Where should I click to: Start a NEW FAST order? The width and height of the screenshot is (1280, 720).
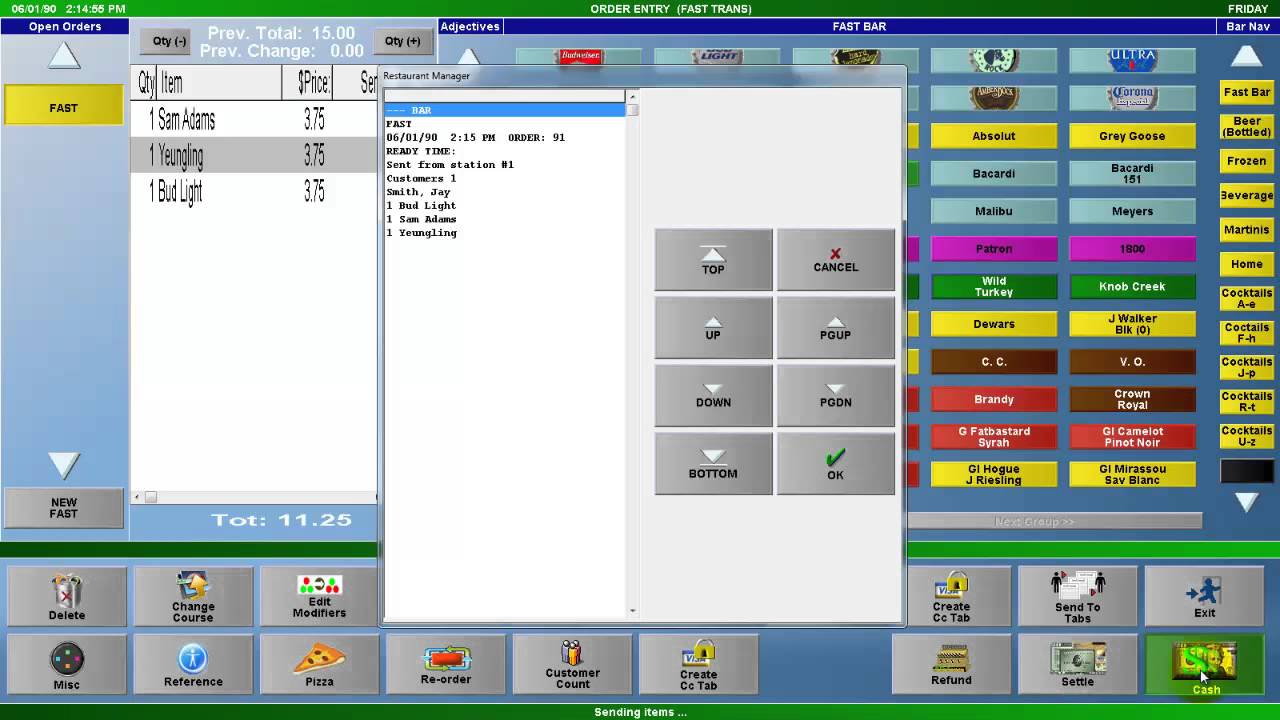[64, 508]
